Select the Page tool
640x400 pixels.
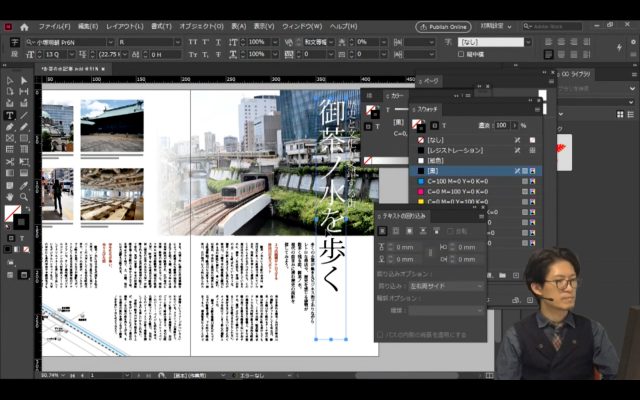10,91
